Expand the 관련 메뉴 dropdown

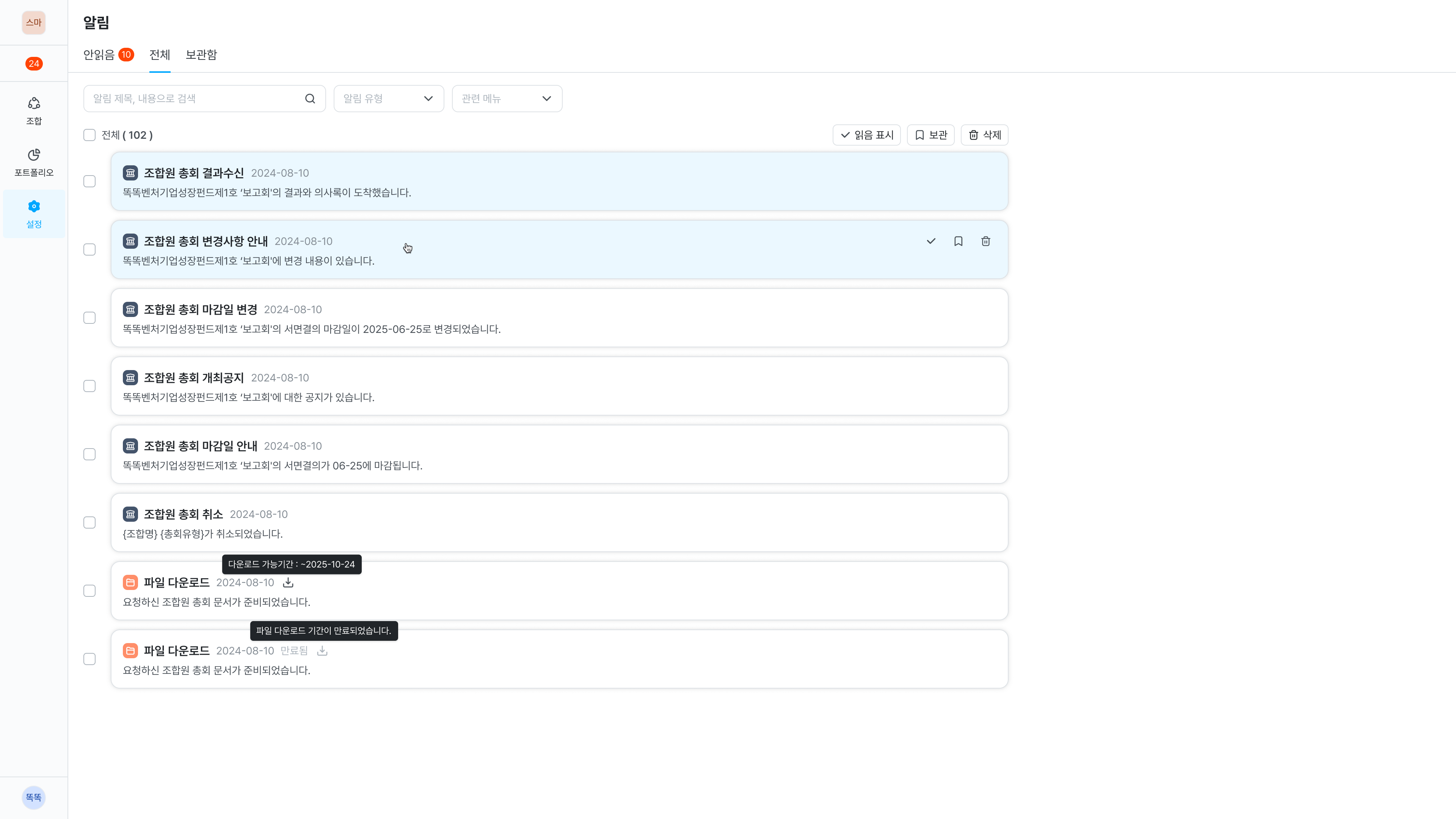[x=507, y=99]
